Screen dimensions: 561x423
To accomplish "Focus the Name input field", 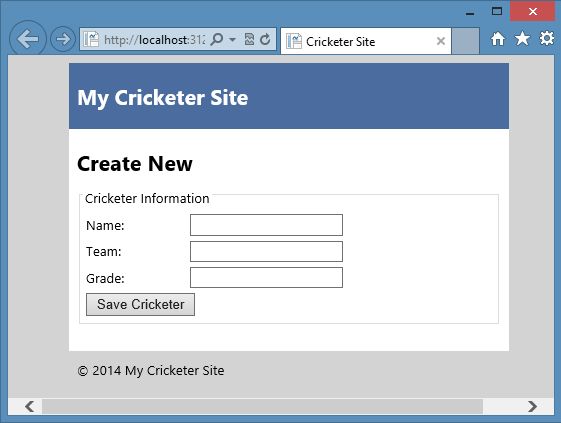I will tap(266, 225).
